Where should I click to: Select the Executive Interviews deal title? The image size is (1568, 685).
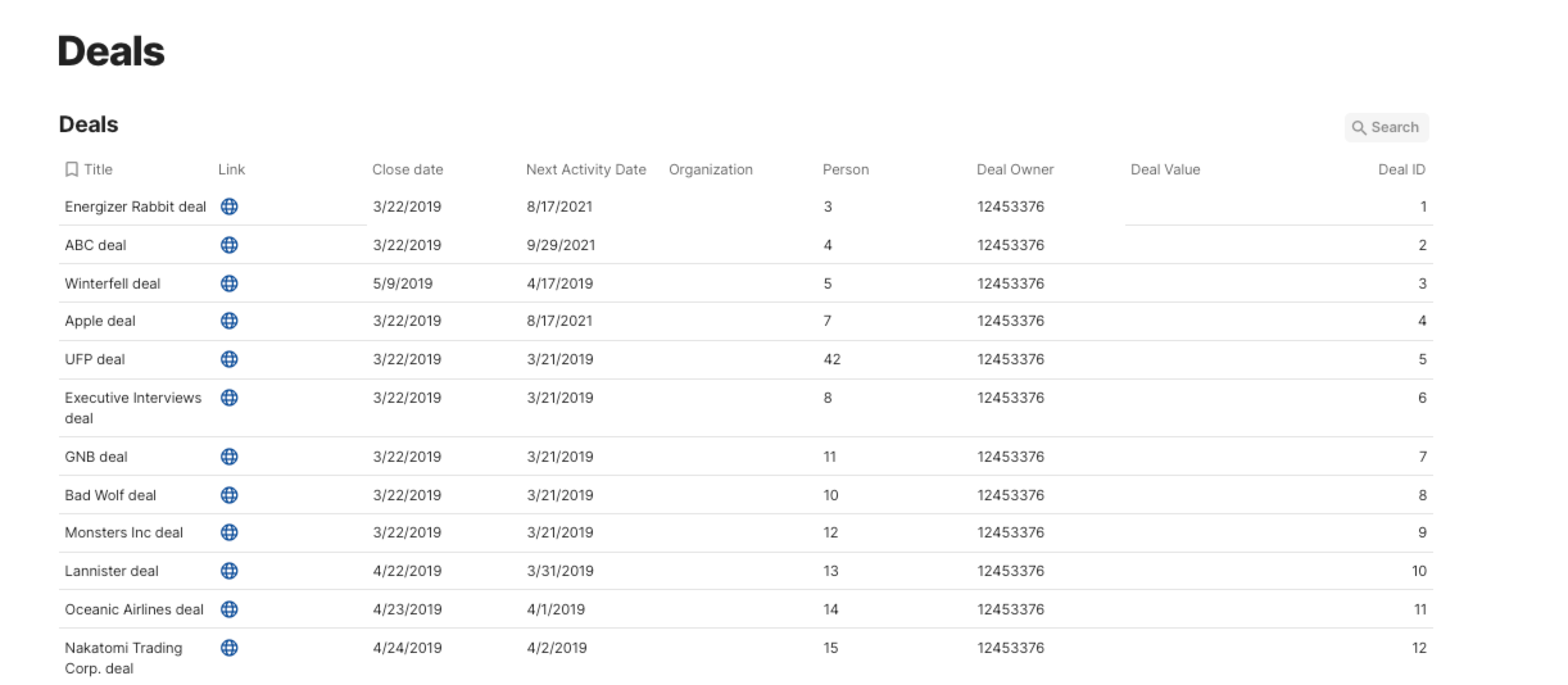[x=133, y=408]
